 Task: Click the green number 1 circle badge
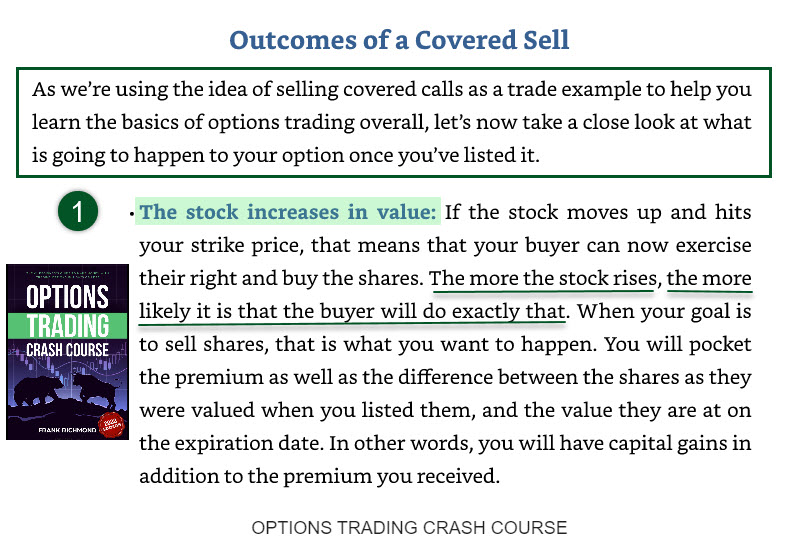(x=77, y=213)
